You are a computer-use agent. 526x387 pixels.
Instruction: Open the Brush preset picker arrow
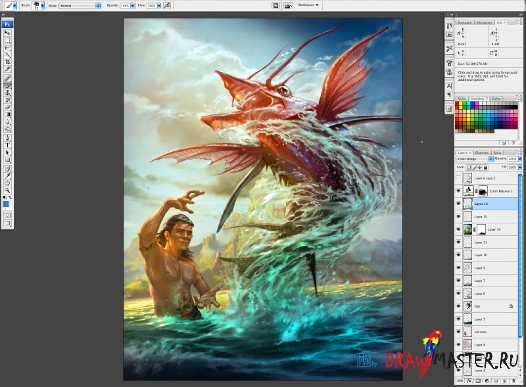43,6
